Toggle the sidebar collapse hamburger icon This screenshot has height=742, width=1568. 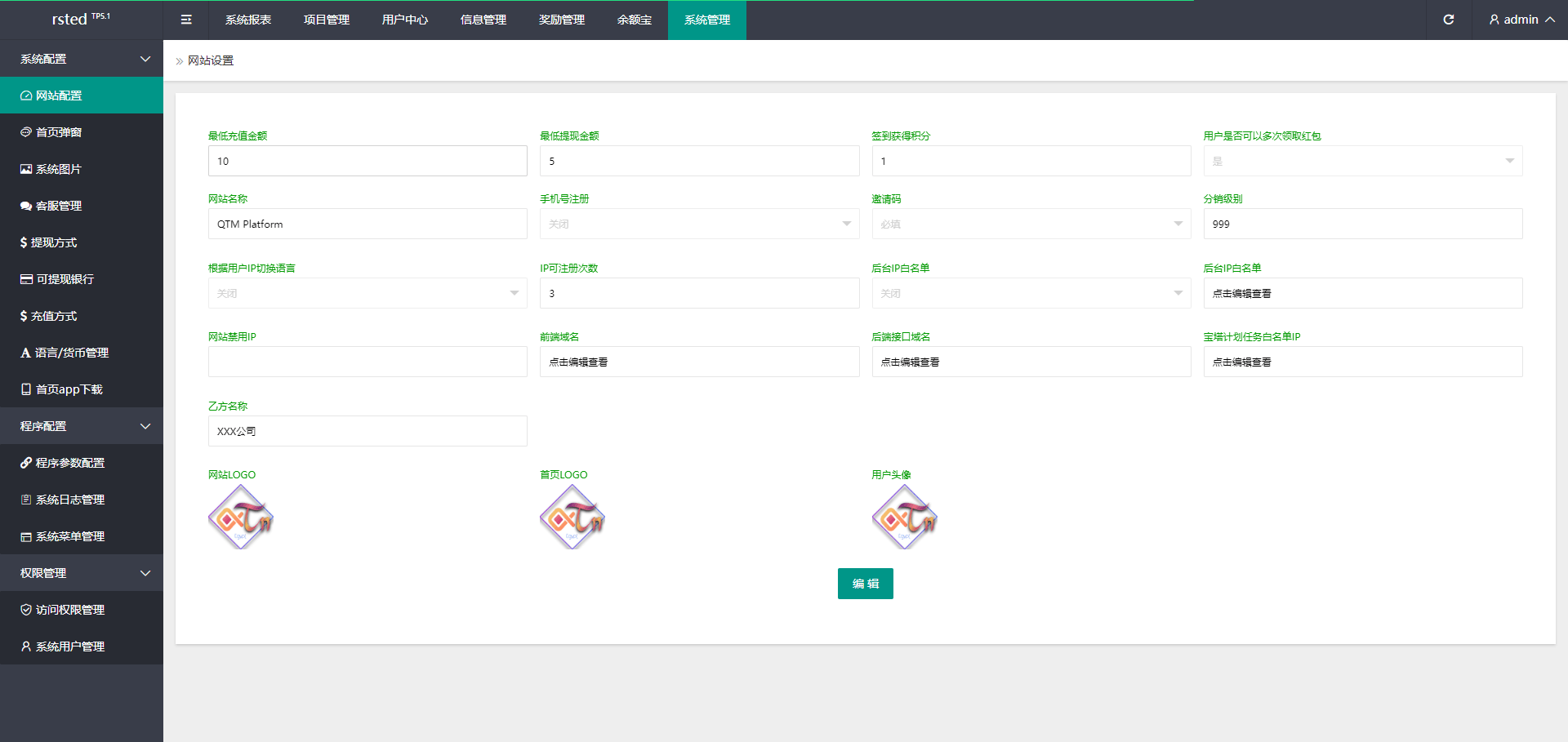(x=186, y=20)
